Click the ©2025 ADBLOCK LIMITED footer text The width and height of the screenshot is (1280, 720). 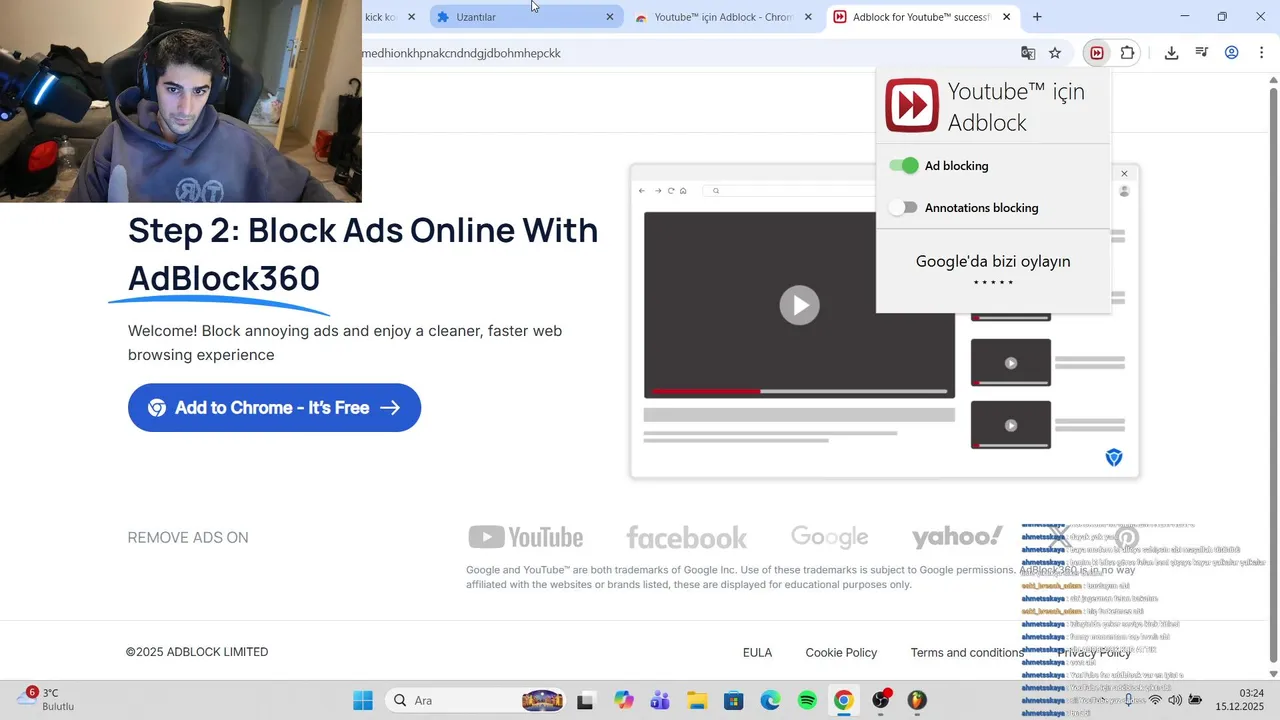coord(197,652)
